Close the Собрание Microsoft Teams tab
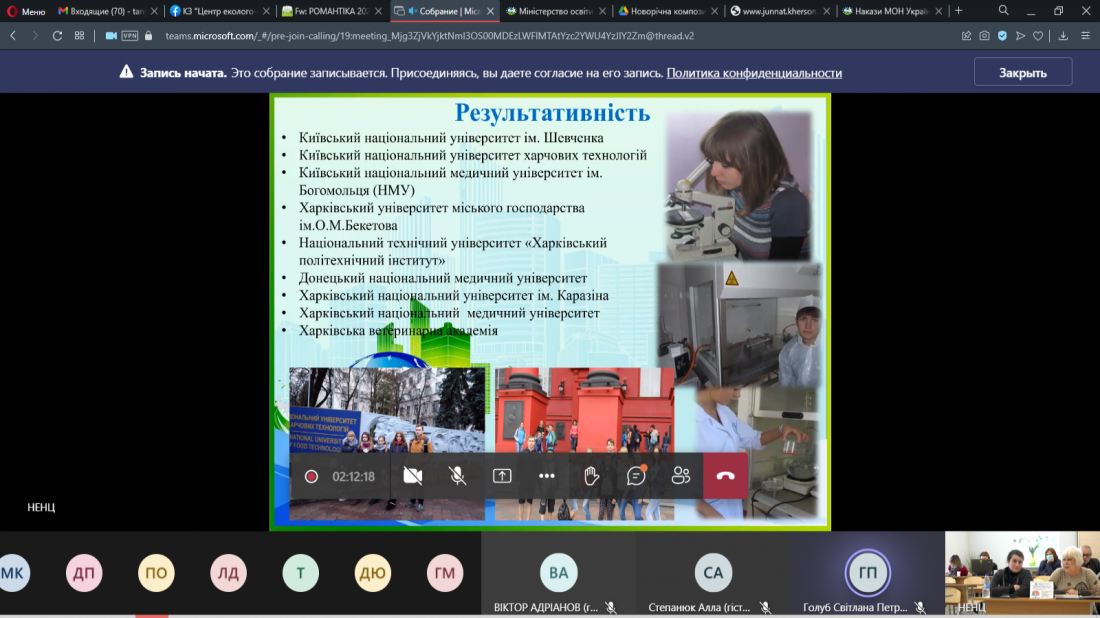 click(490, 11)
